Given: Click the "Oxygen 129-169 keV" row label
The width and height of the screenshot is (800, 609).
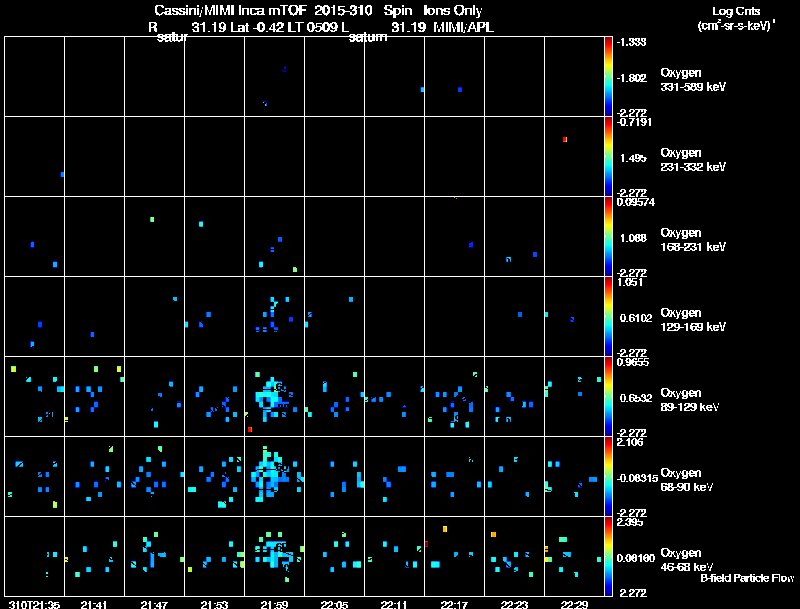Looking at the screenshot, I should 692,320.
